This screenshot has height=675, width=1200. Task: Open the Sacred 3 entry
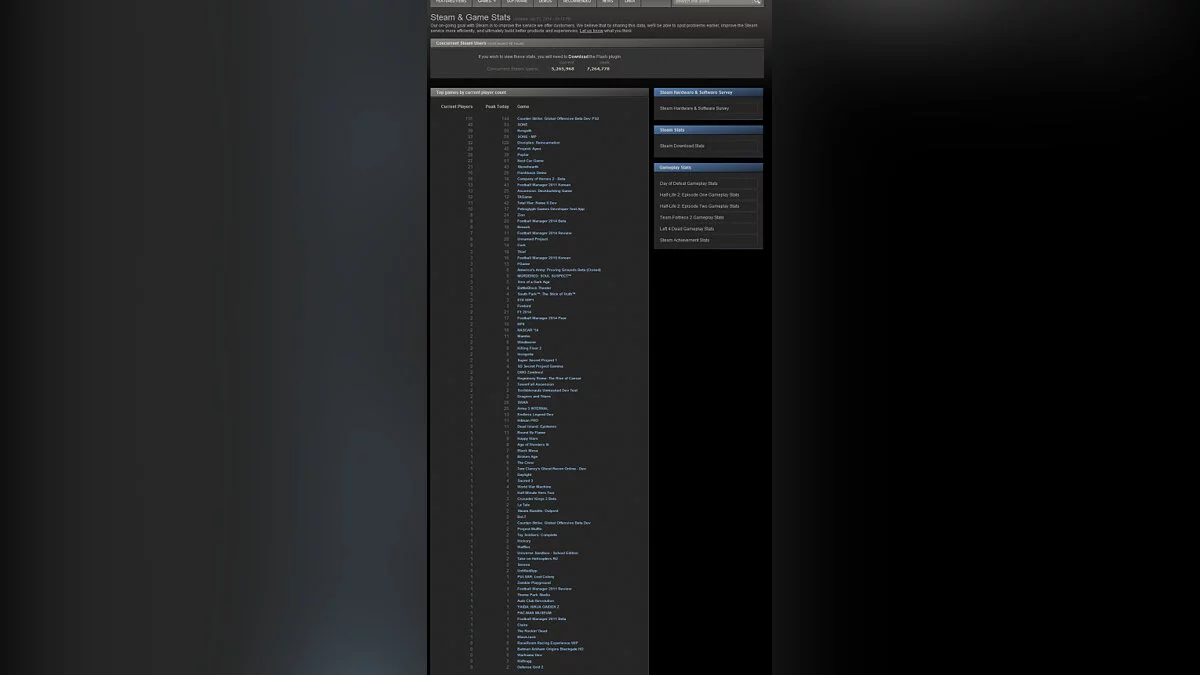click(x=525, y=480)
